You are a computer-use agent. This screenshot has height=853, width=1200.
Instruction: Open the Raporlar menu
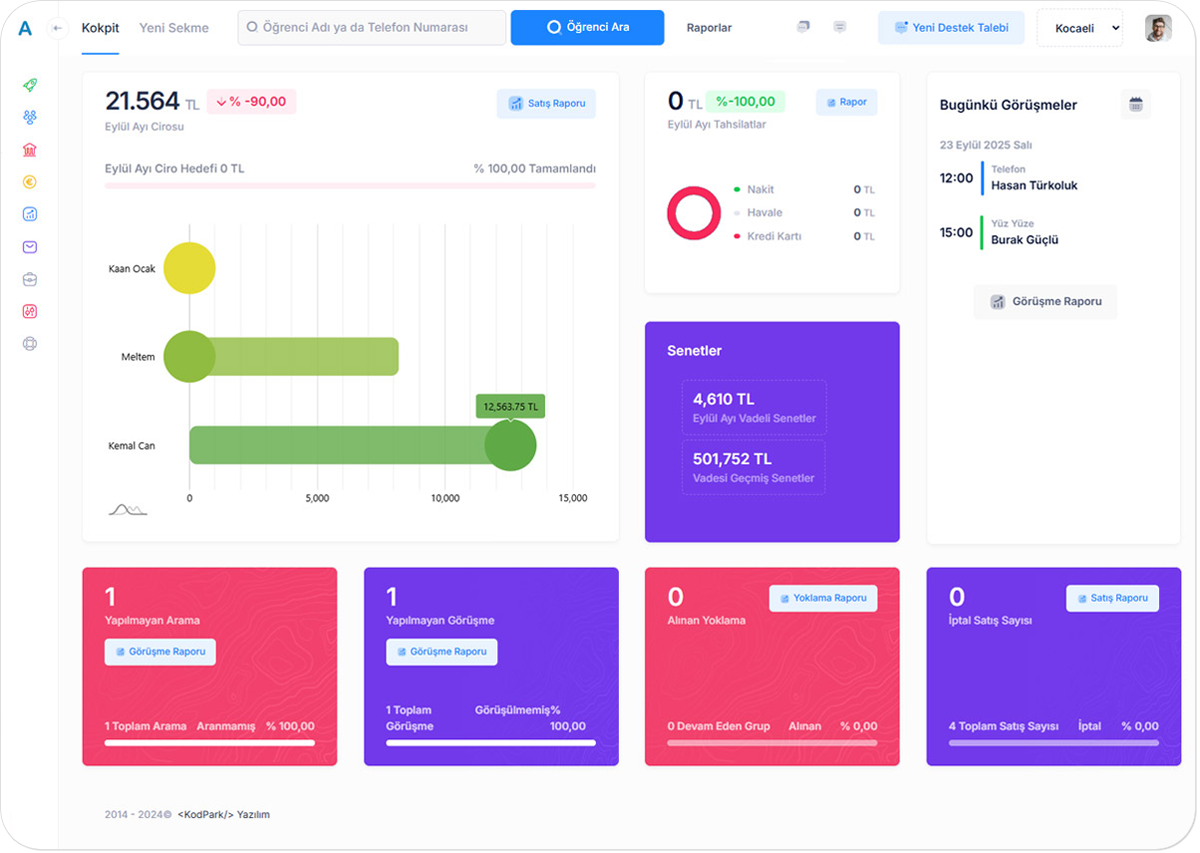point(709,28)
